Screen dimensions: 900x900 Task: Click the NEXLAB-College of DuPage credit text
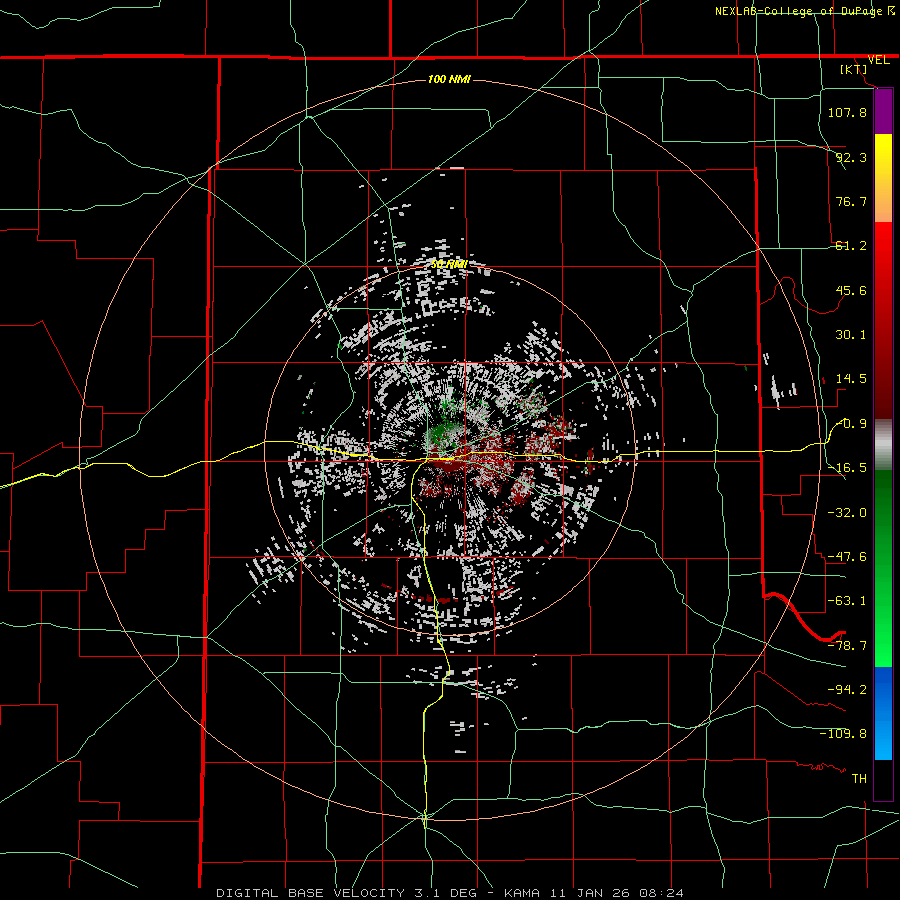799,11
